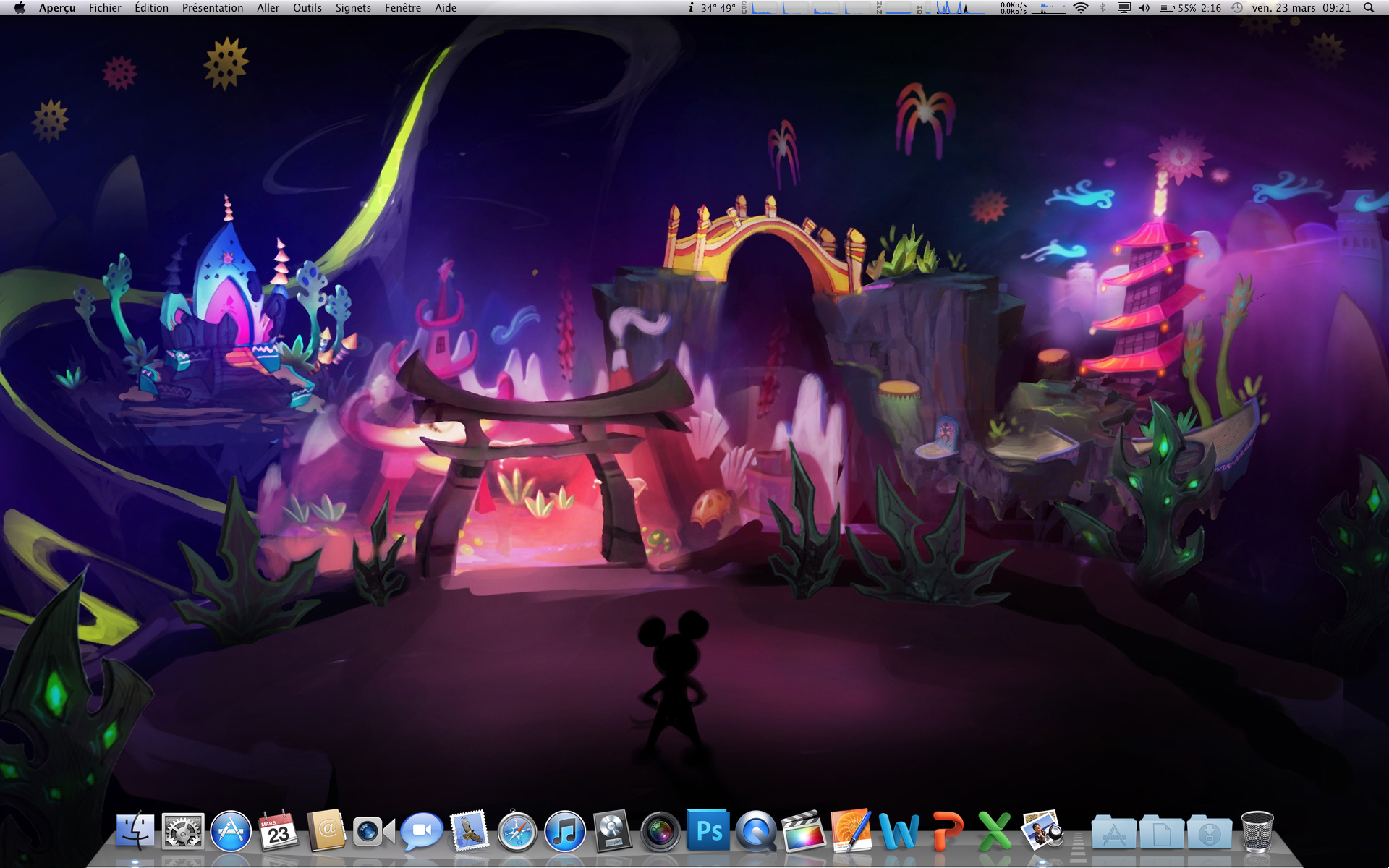This screenshot has width=1389, height=868.
Task: Open Mail stamp icon in Dock
Action: (470, 830)
